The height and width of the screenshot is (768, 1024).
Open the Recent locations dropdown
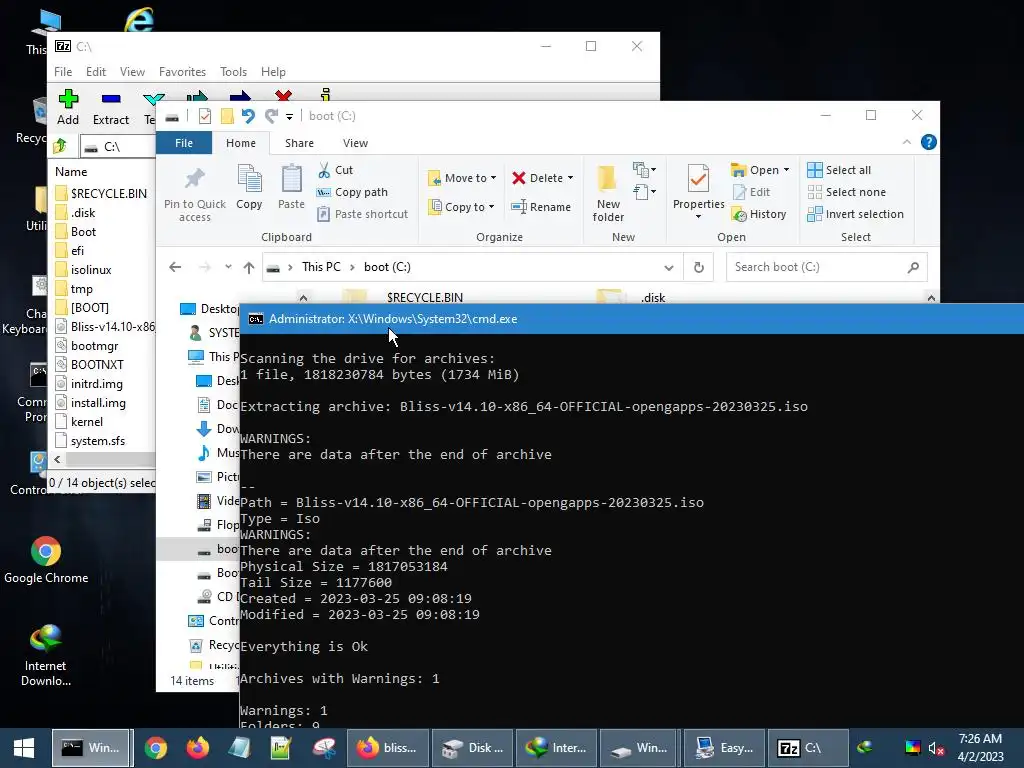[x=228, y=267]
